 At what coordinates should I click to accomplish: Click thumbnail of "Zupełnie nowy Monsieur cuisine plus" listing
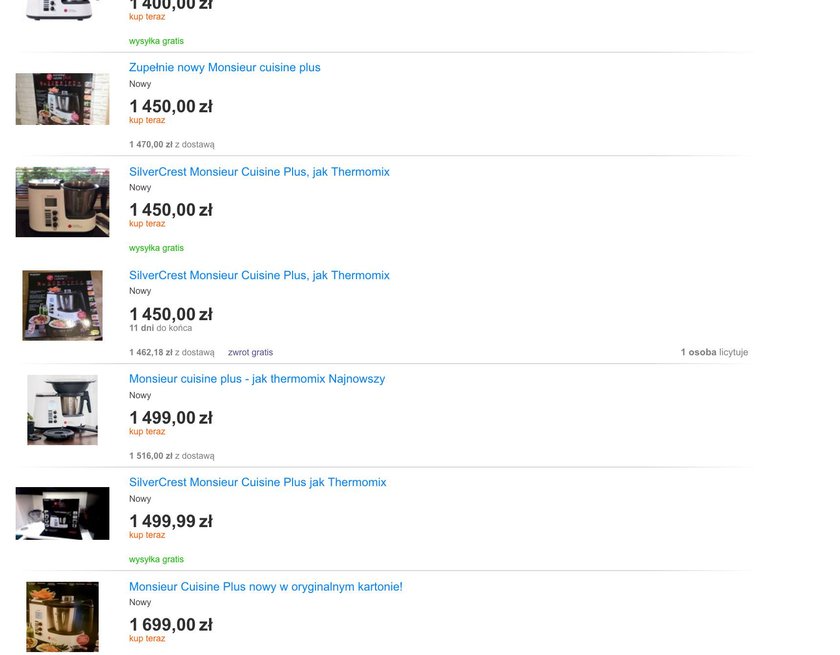point(62,99)
